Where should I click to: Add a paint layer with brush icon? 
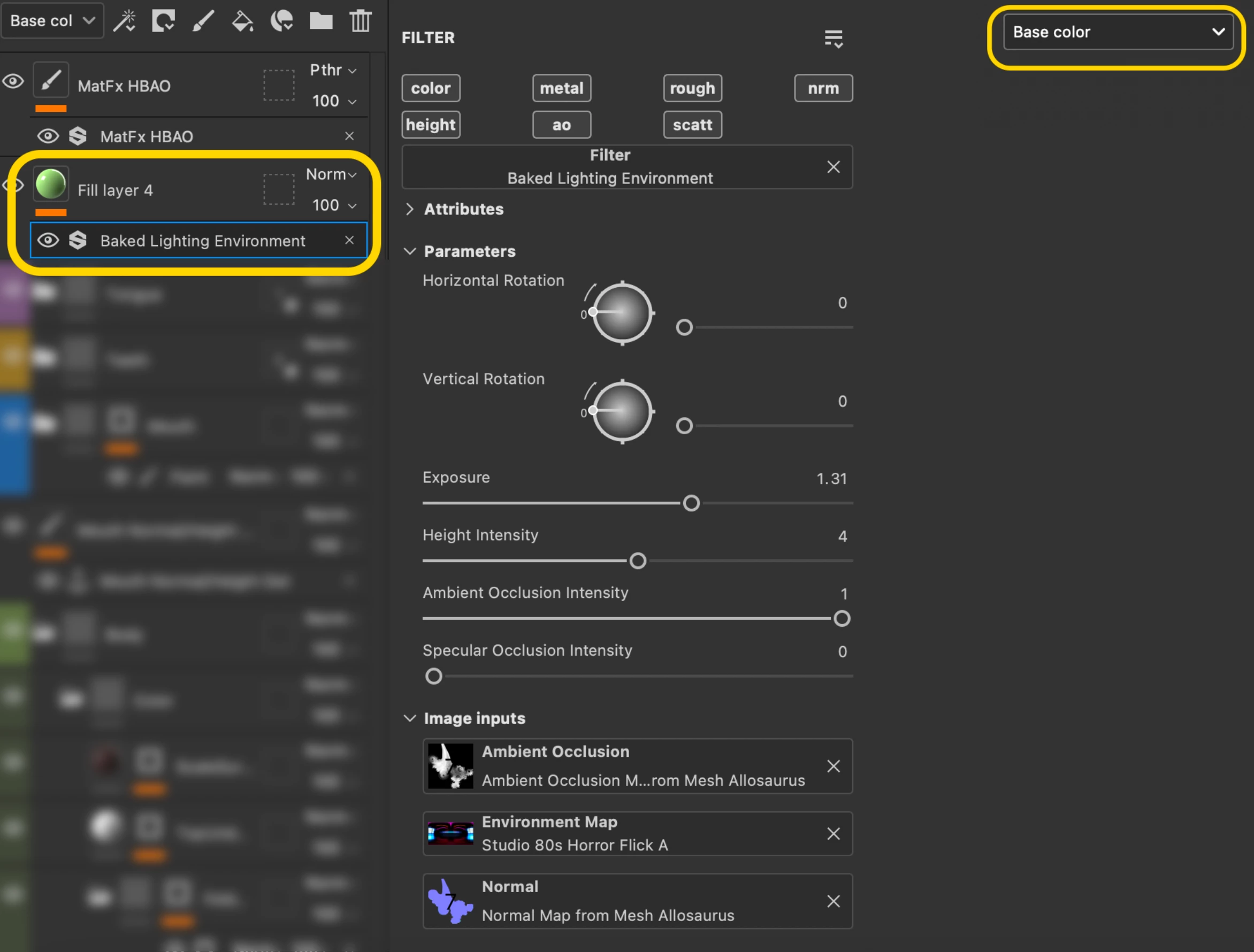click(x=203, y=21)
